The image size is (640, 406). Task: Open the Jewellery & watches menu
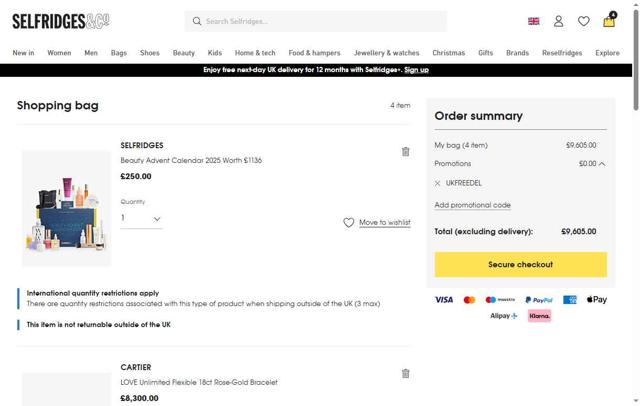(386, 53)
